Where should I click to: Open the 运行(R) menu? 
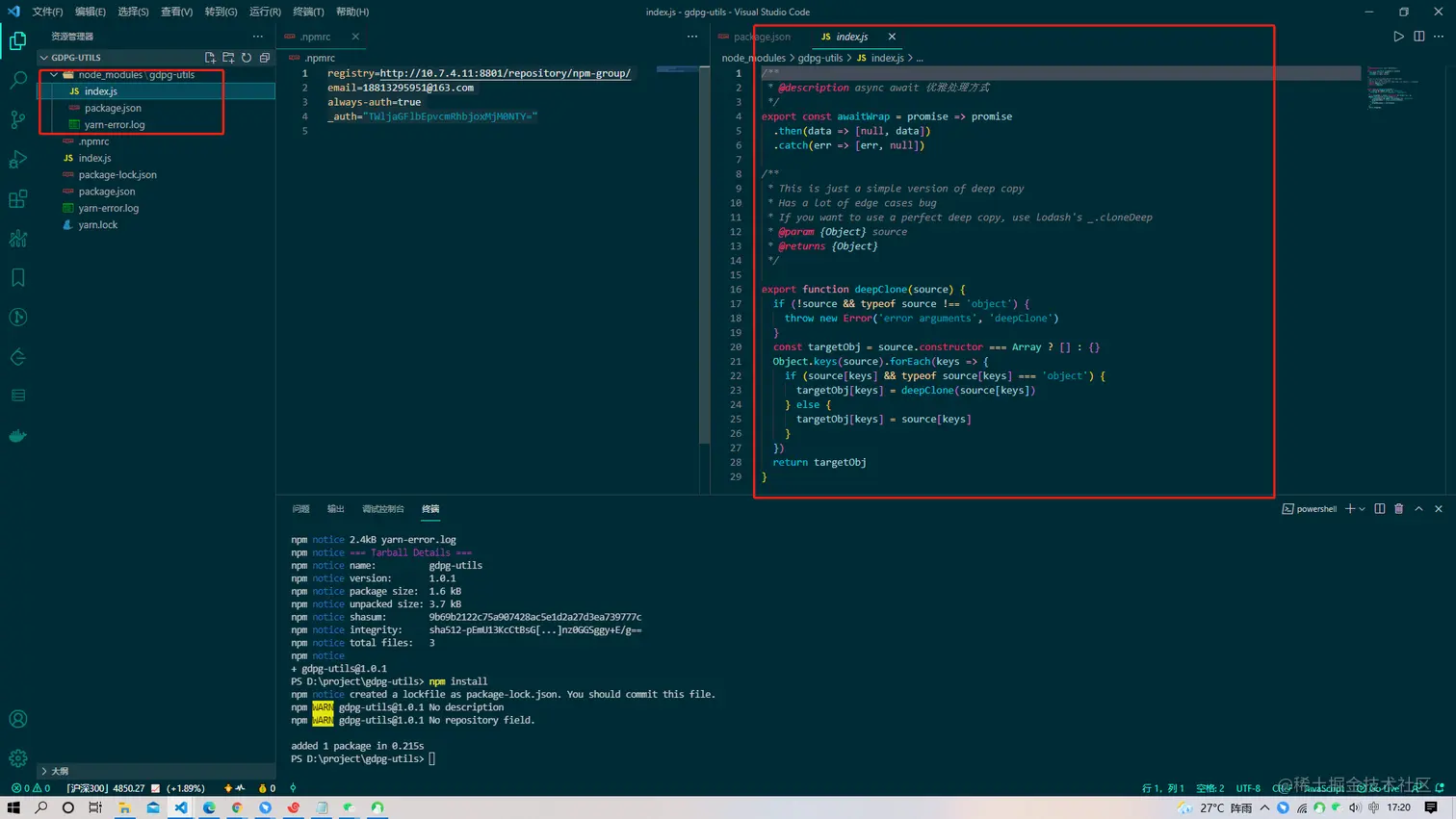click(x=265, y=12)
